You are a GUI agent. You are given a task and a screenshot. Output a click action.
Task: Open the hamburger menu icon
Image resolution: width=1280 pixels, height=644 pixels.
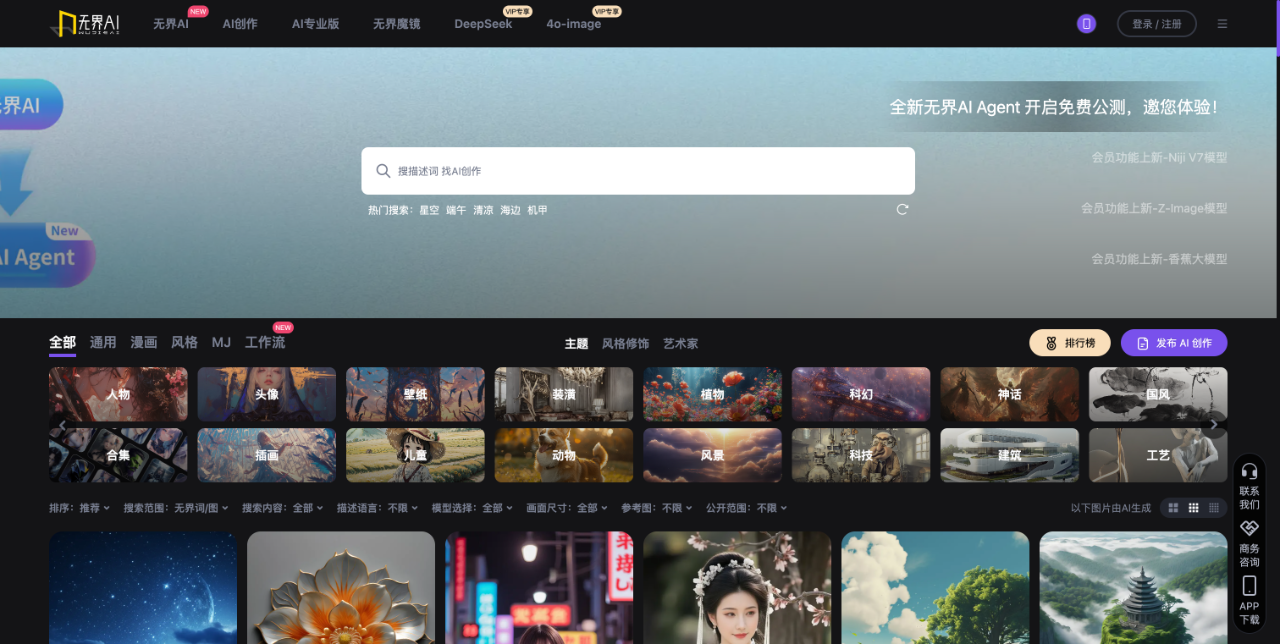tap(1222, 24)
